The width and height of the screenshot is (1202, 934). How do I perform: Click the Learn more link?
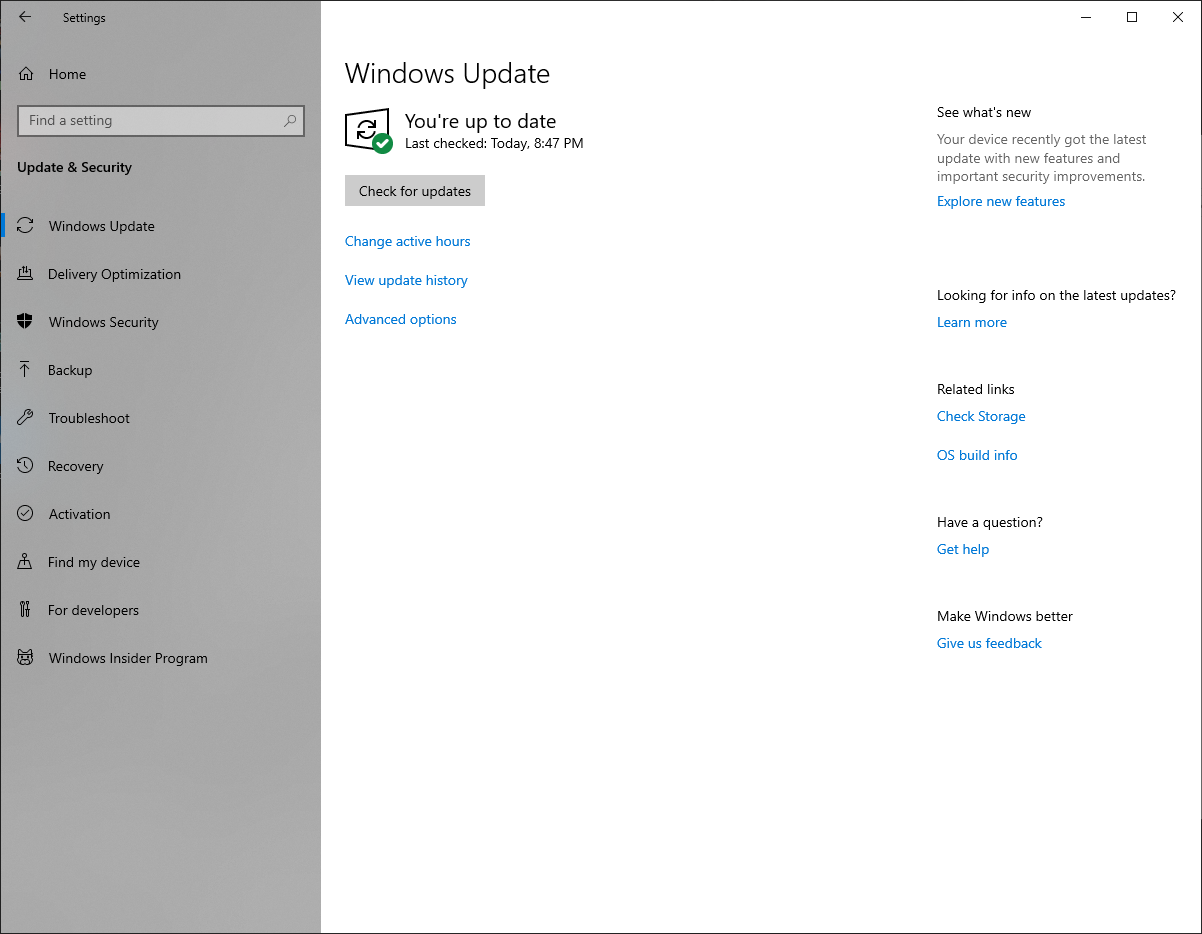pos(972,322)
